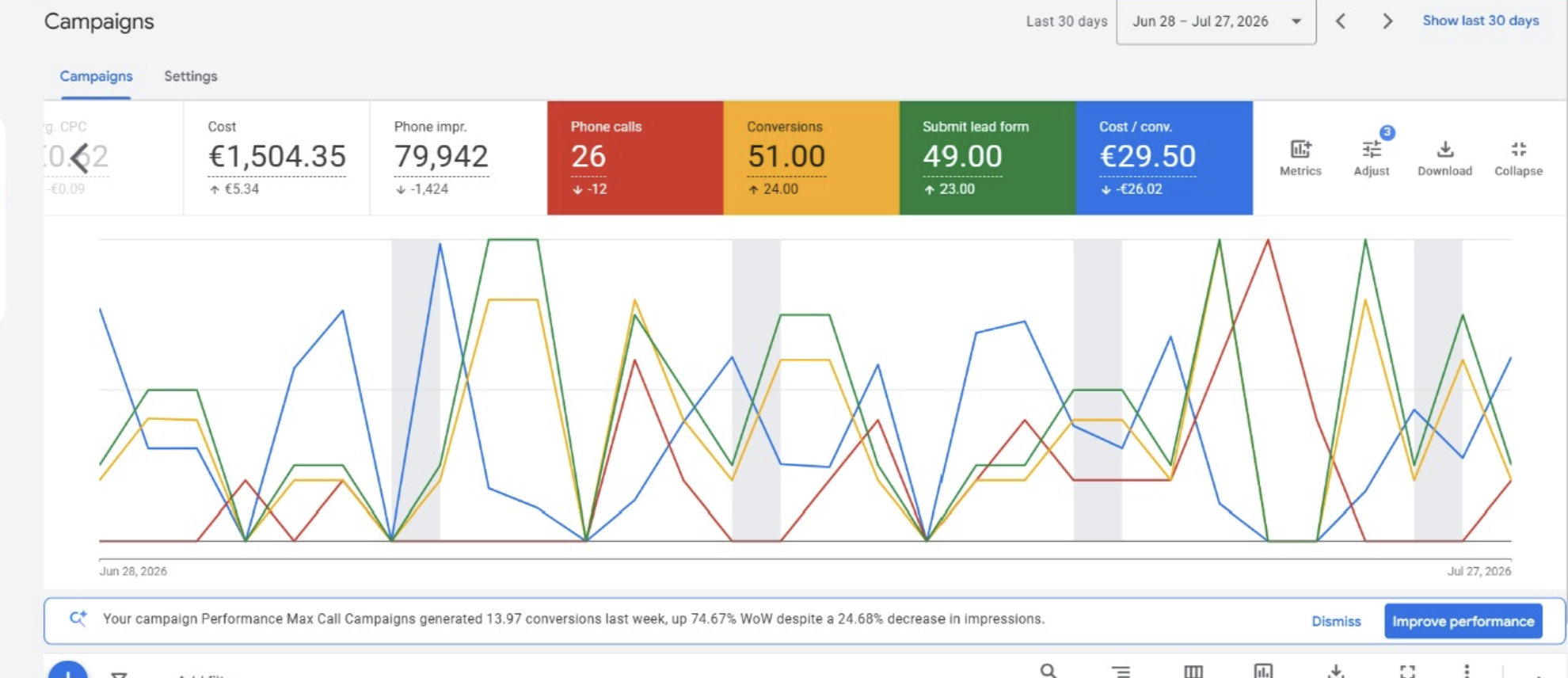1568x678 pixels.
Task: Open the Adjust chart options
Action: click(x=1372, y=158)
